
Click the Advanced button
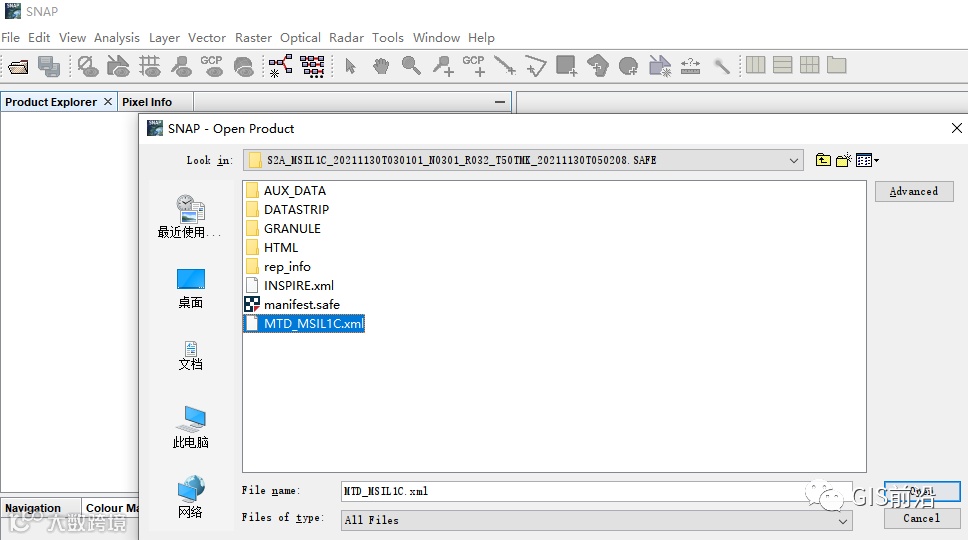coord(914,191)
